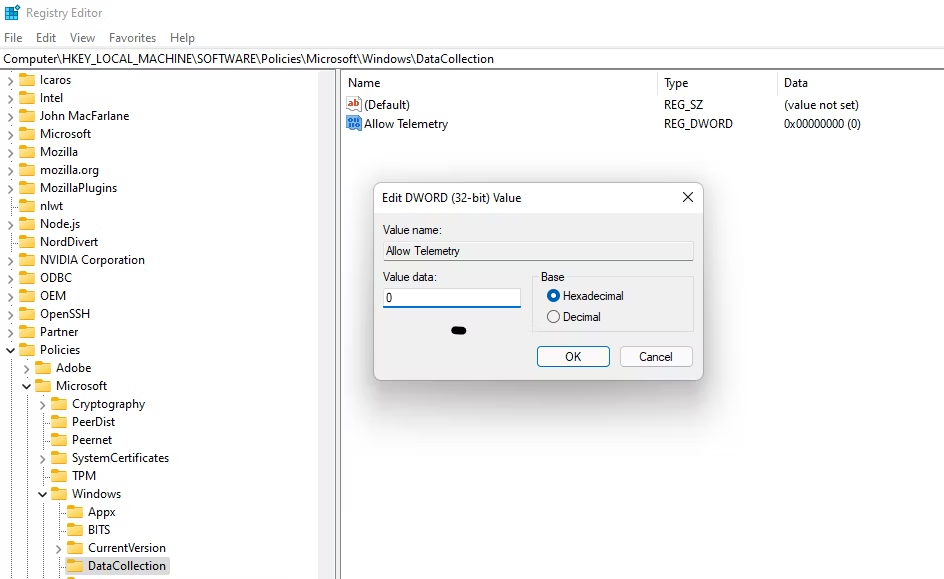Open the Favorites menu

pos(132,37)
